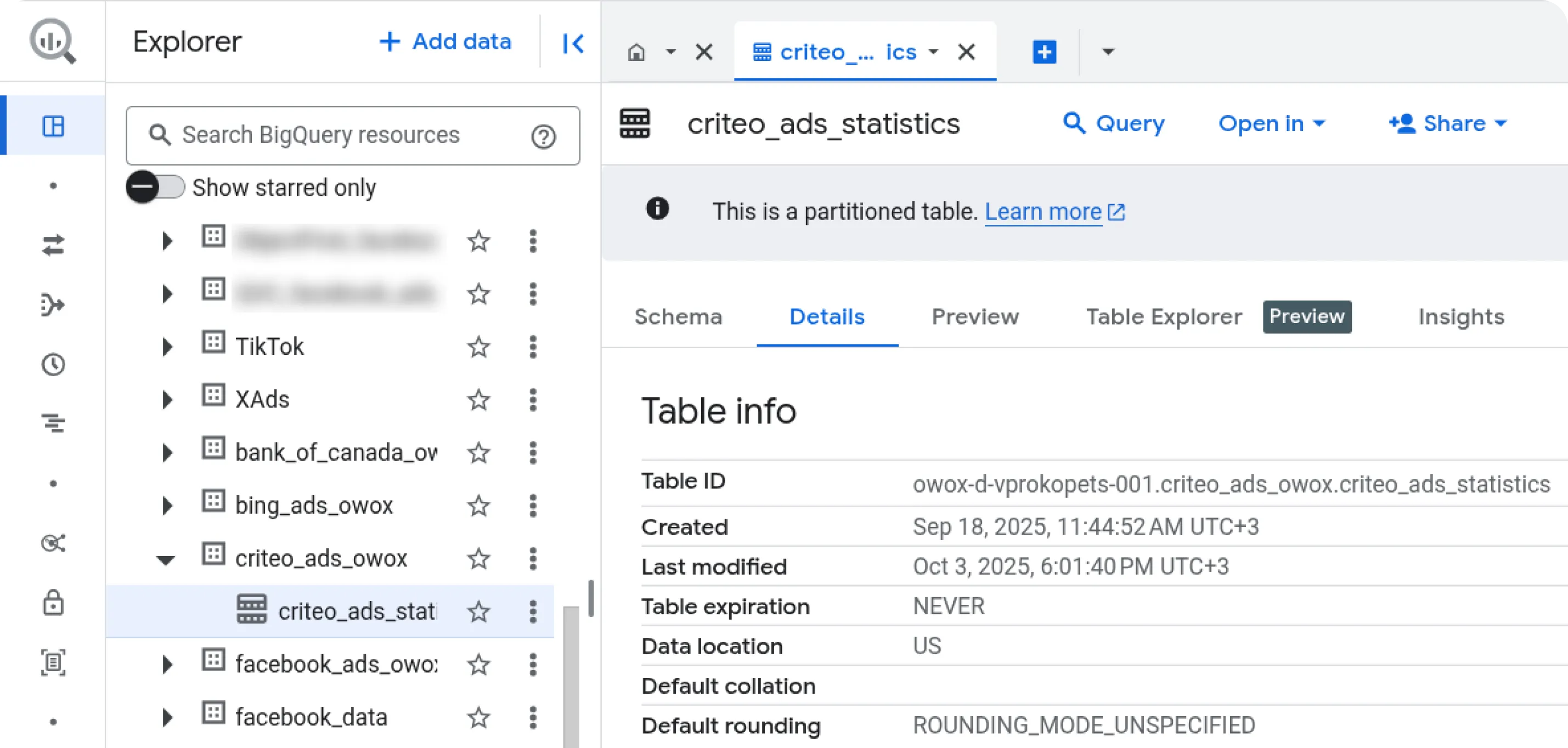The height and width of the screenshot is (748, 1568).
Task: Open more options for TikTok dataset
Action: pos(533,347)
